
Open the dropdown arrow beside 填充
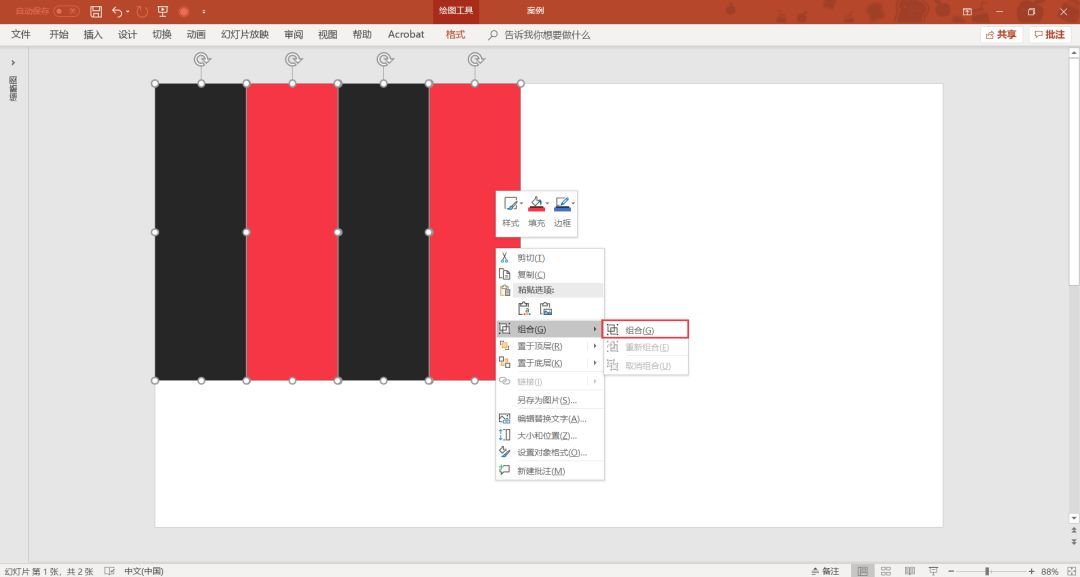(548, 203)
